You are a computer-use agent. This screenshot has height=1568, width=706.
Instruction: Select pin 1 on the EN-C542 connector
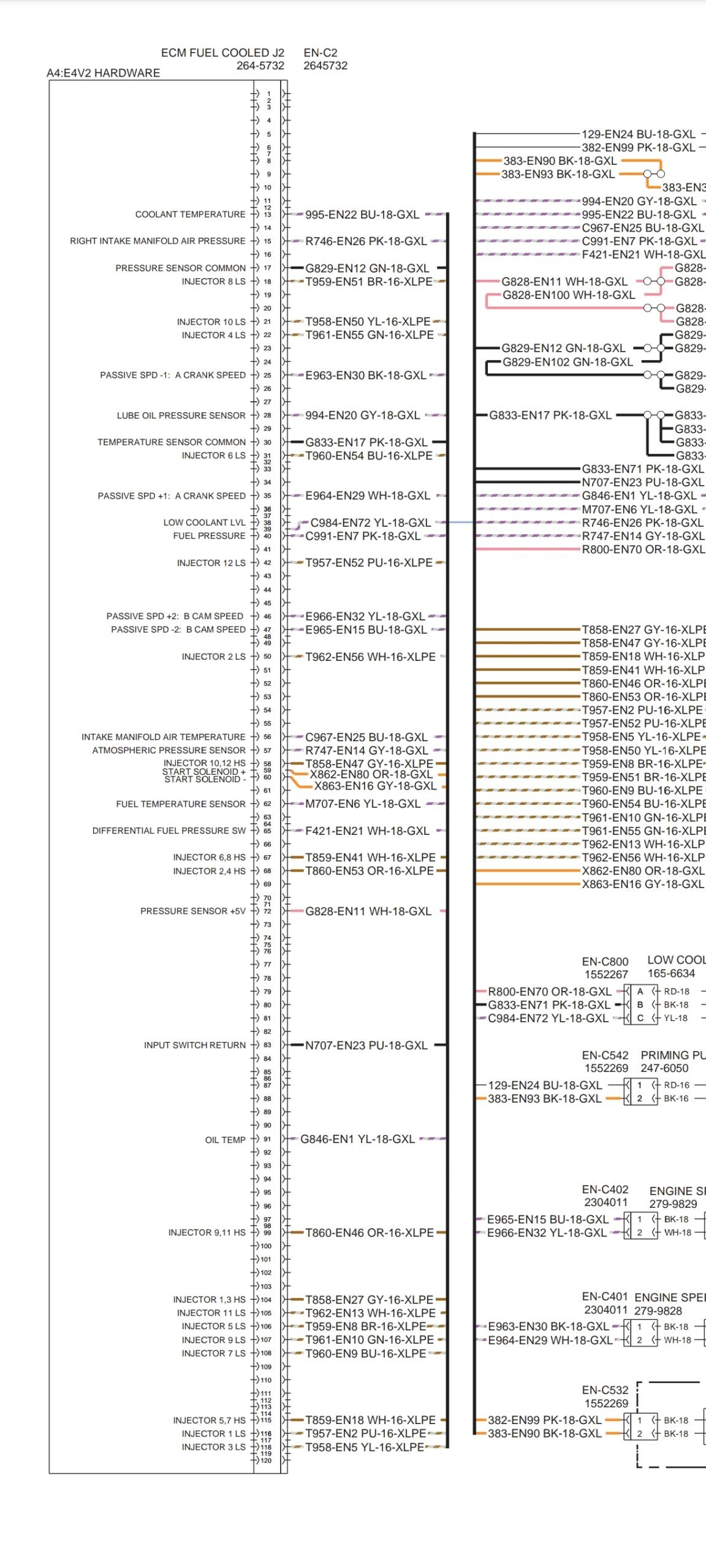[639, 1085]
